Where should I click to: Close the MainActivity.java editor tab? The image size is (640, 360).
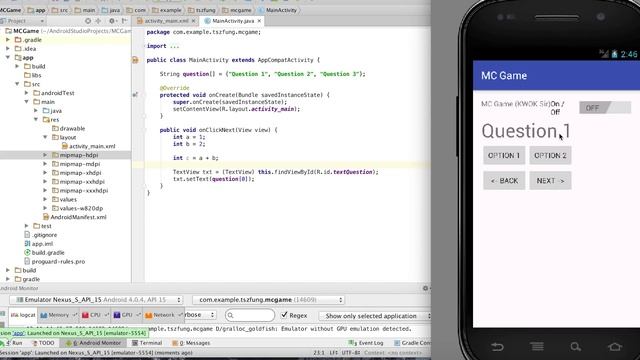(259, 21)
